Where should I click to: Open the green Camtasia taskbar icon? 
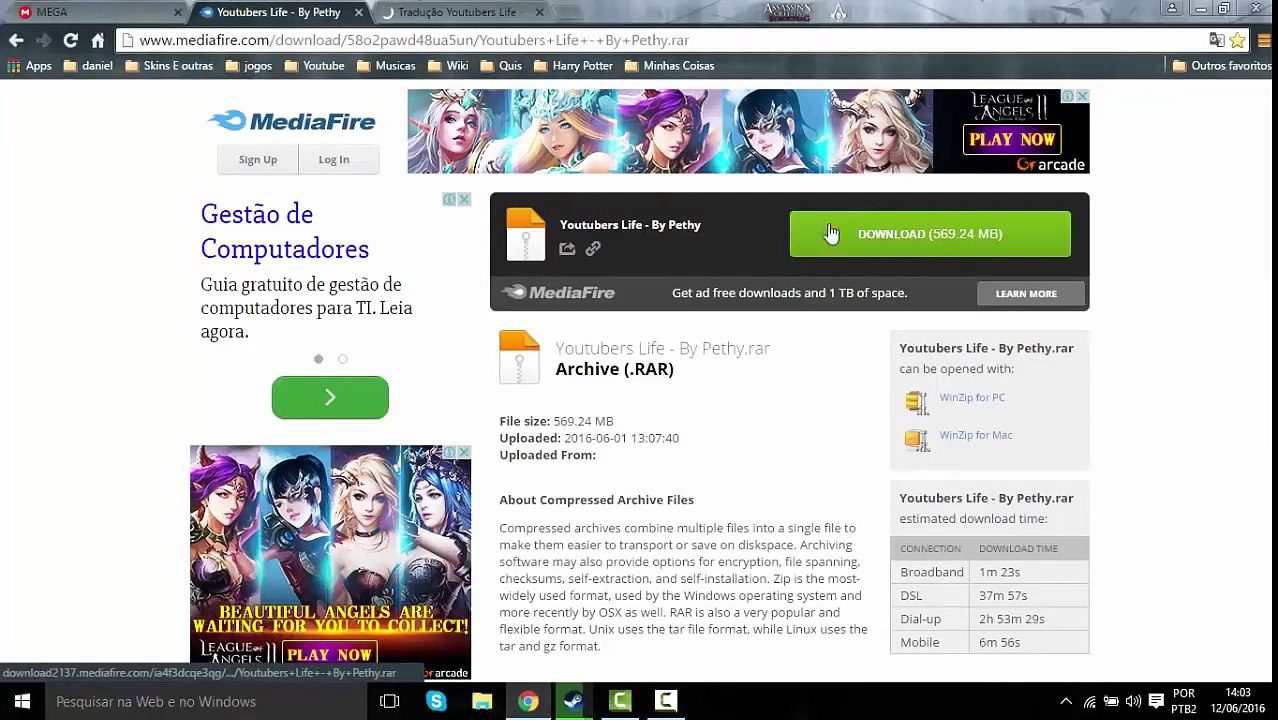point(620,702)
